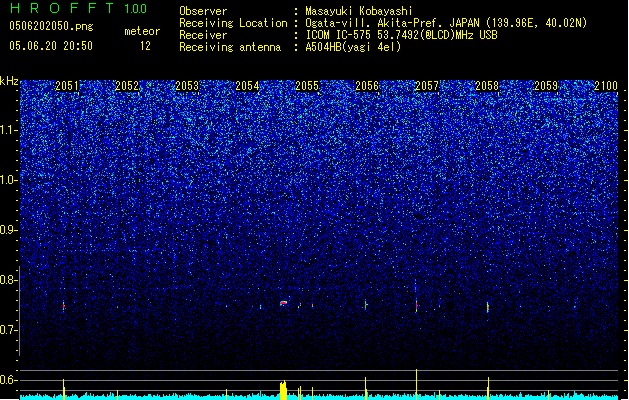Click the meteor echo just after 2058
This screenshot has width=629, height=400.
click(x=488, y=307)
